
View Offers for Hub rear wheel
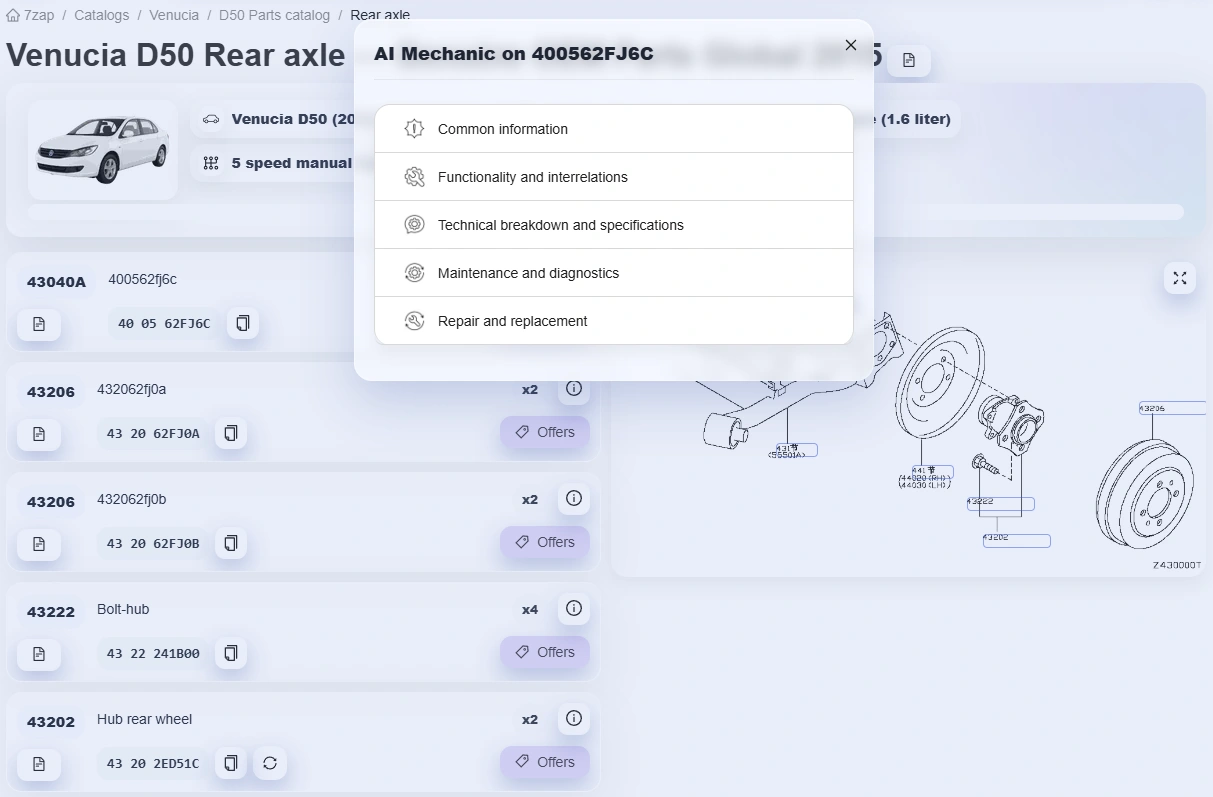pos(545,762)
